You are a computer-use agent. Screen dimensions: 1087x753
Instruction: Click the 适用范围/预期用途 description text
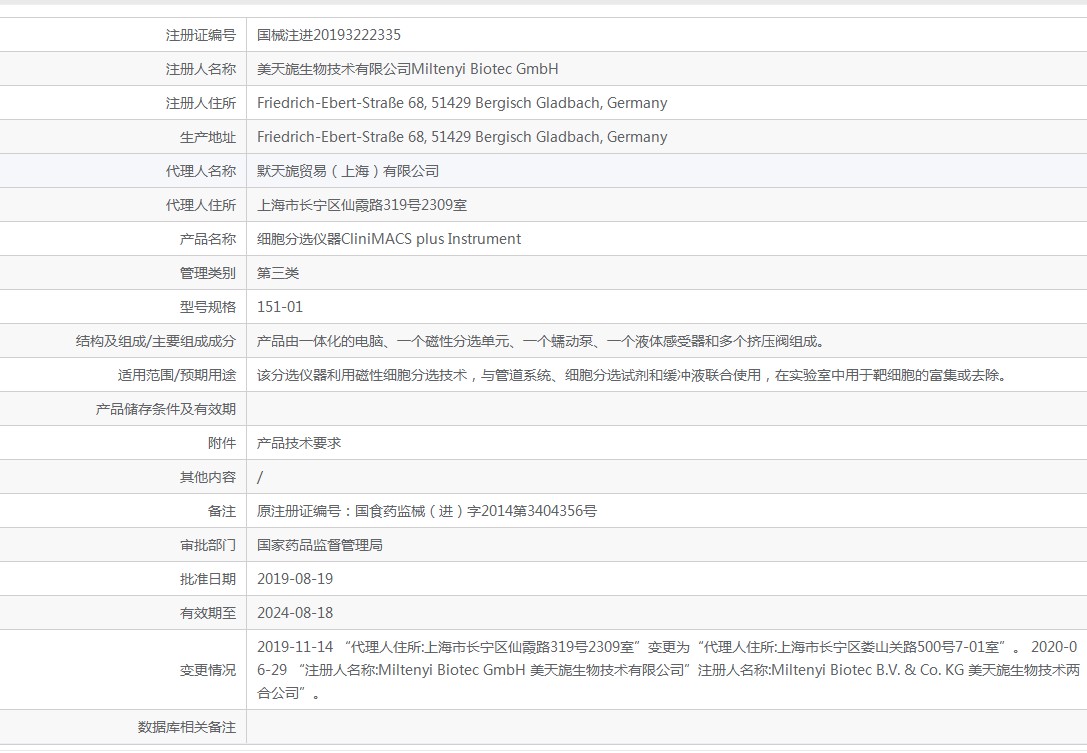[632, 374]
